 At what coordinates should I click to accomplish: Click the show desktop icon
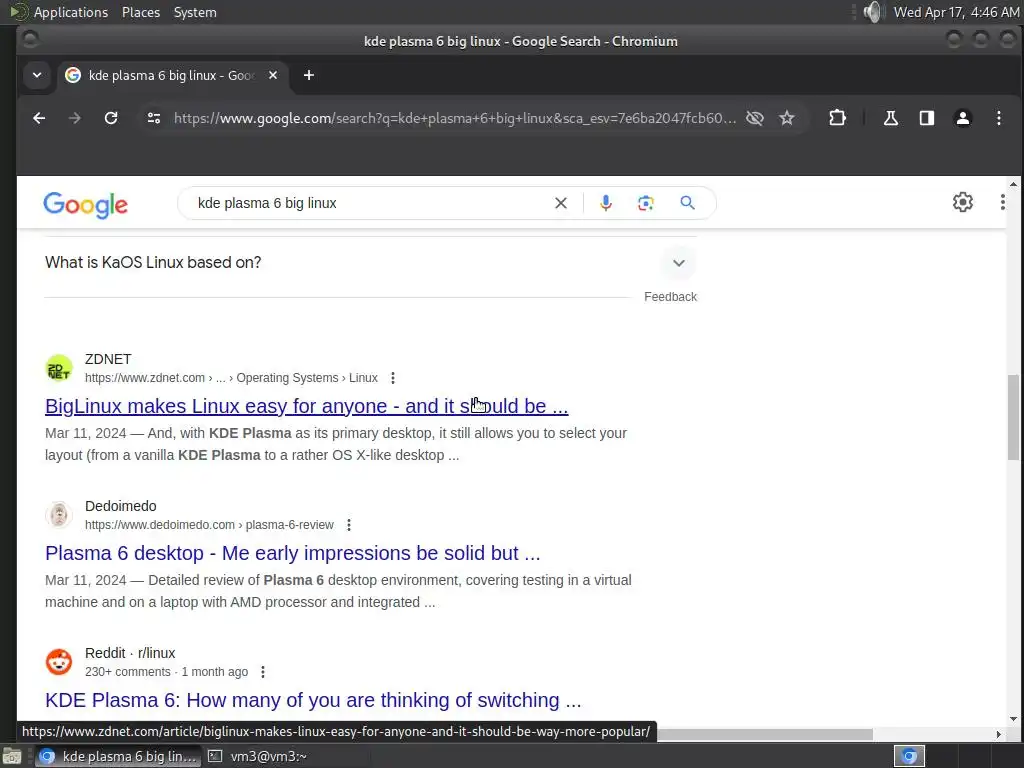click(x=12, y=756)
